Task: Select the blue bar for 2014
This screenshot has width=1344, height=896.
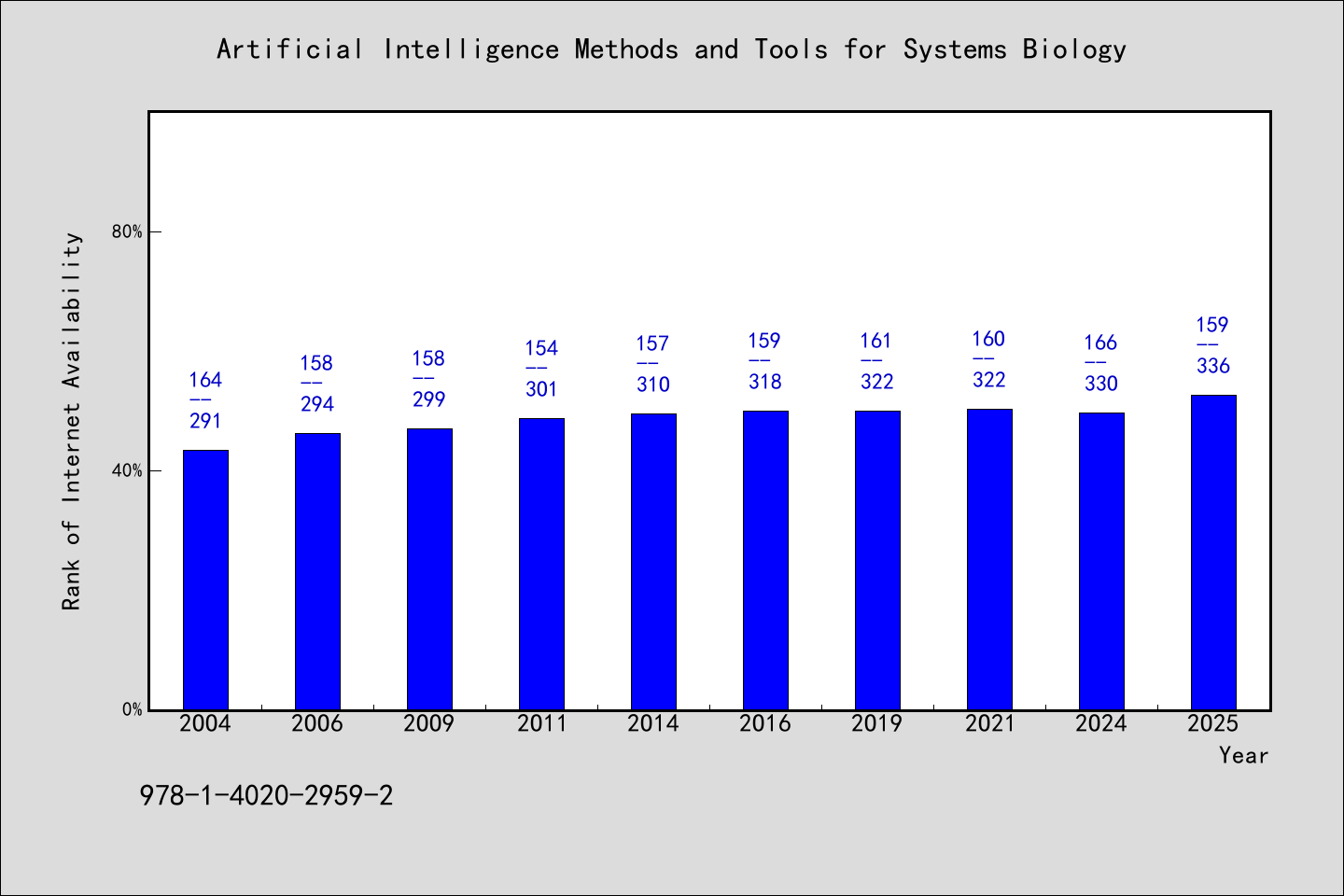Action: tap(653, 562)
